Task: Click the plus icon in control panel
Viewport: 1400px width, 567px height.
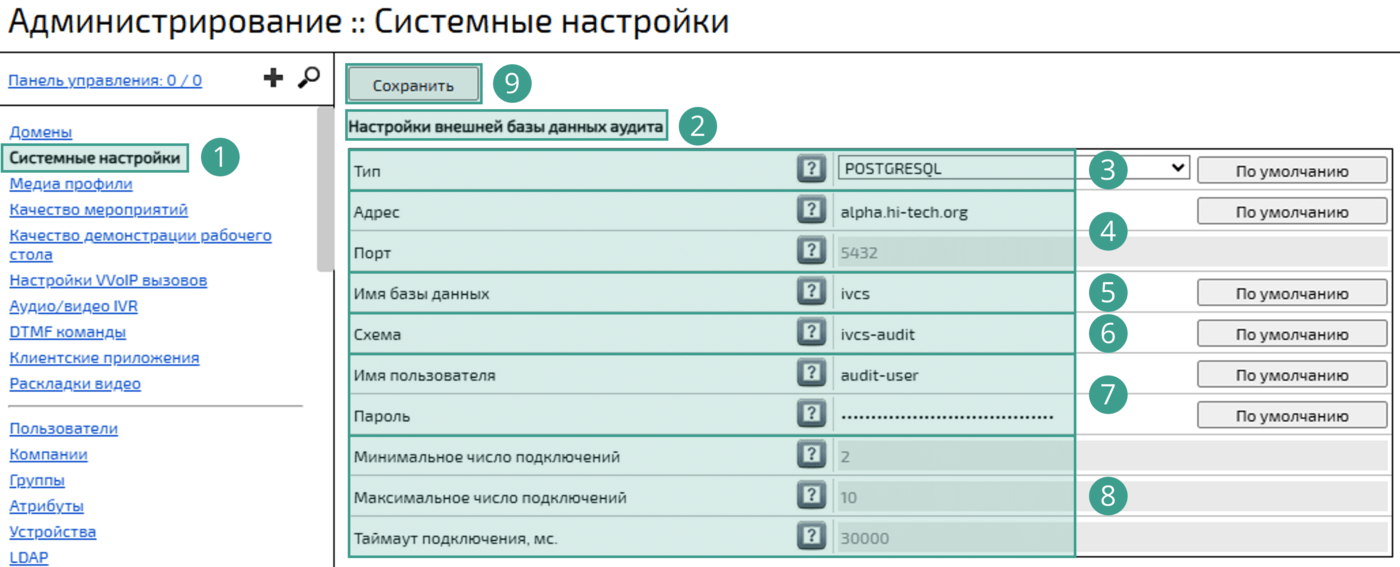Action: (x=273, y=78)
